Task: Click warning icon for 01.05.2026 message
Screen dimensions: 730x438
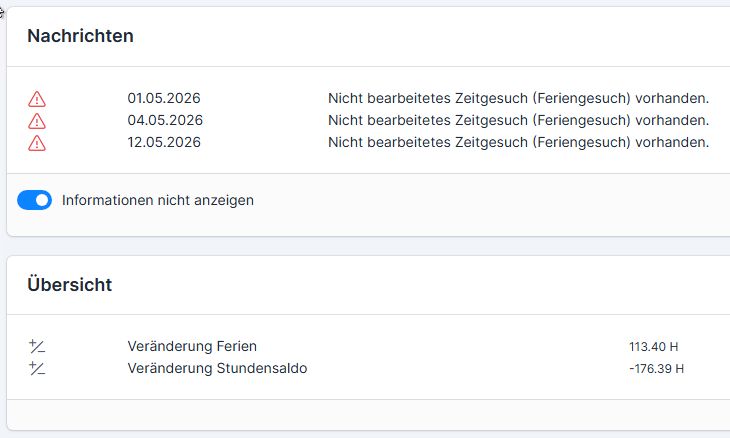Action: (37, 99)
